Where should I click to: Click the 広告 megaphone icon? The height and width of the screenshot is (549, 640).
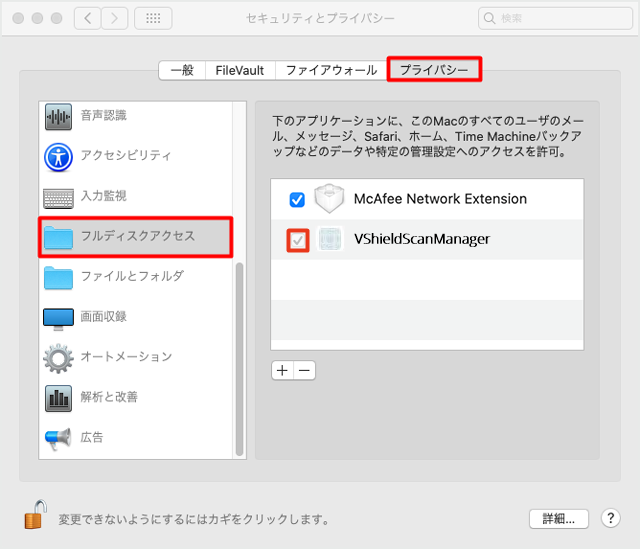pyautogui.click(x=58, y=439)
